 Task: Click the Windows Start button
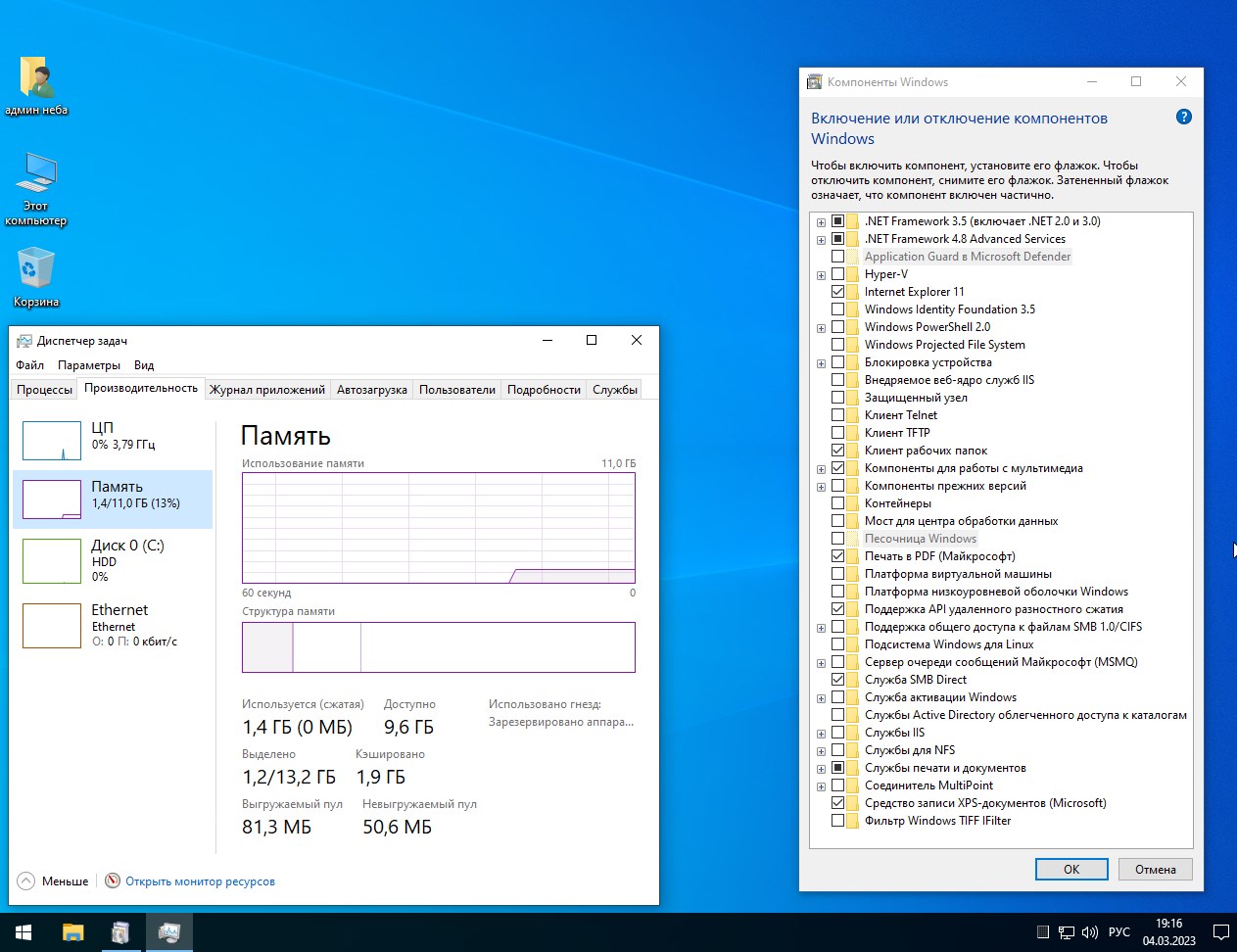(24, 932)
